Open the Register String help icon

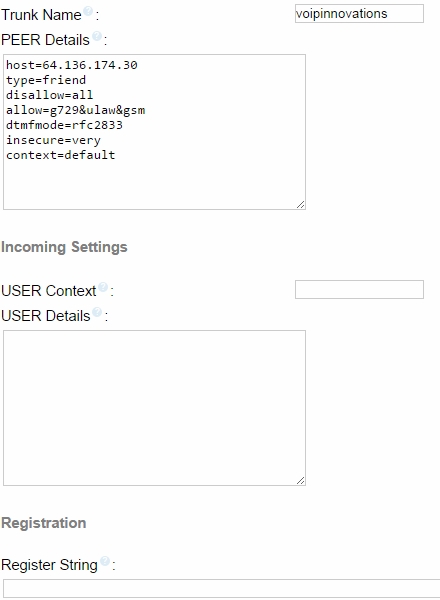(x=105, y=561)
